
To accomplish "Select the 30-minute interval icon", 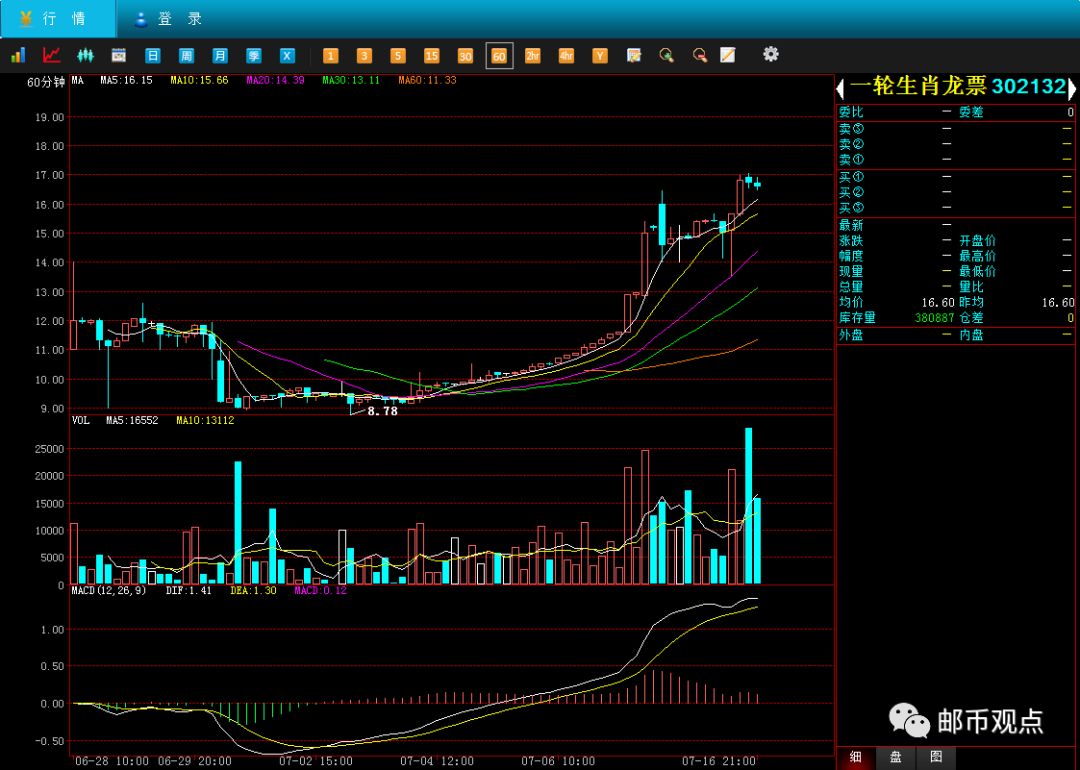I will [466, 56].
